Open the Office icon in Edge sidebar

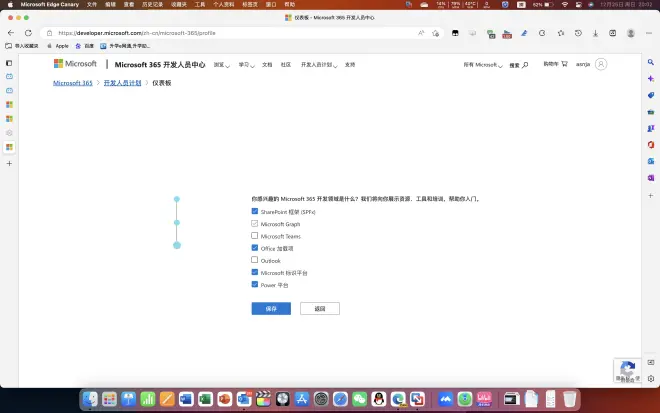[651, 145]
